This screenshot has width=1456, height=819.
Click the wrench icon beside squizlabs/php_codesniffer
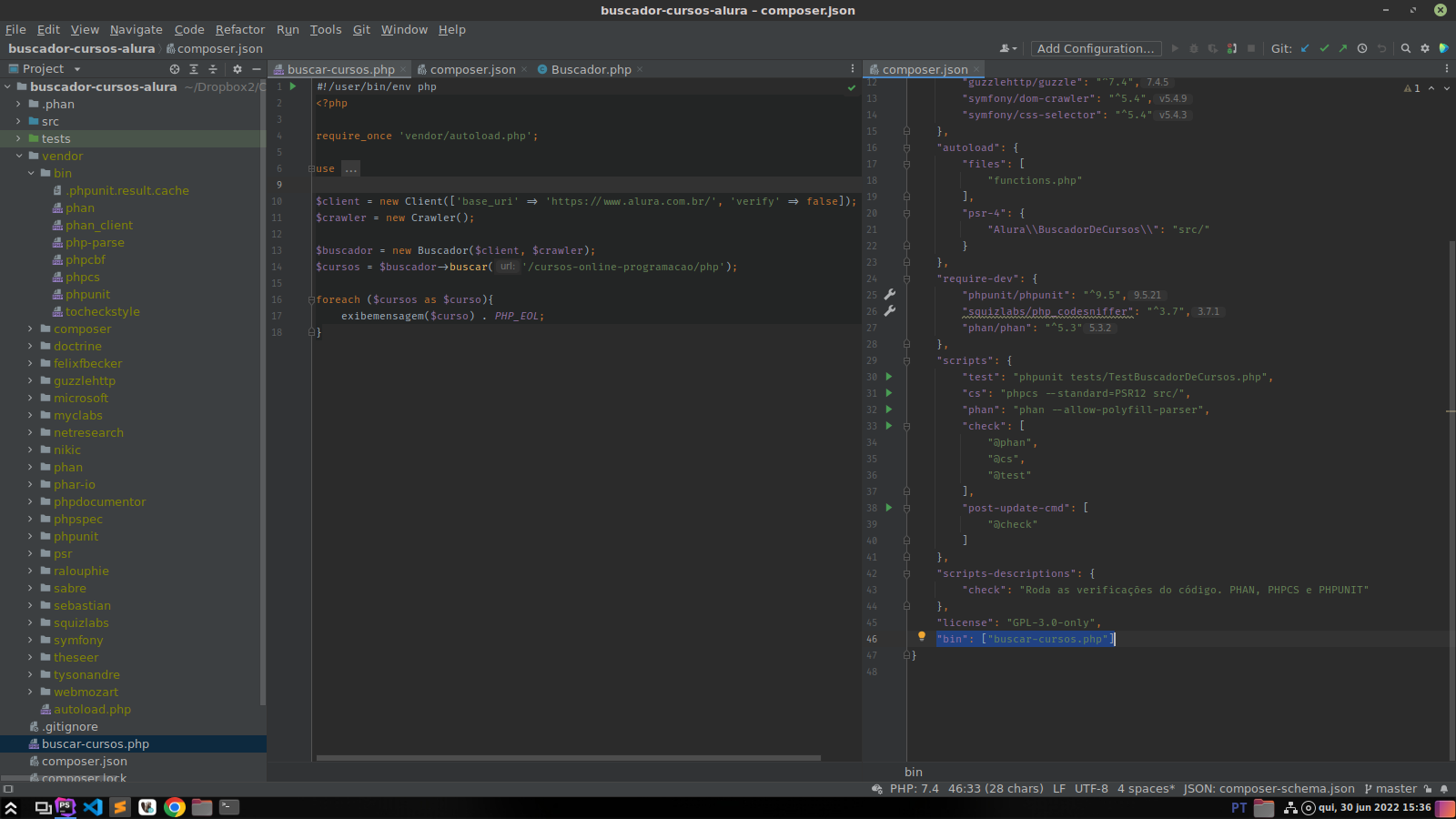click(890, 311)
